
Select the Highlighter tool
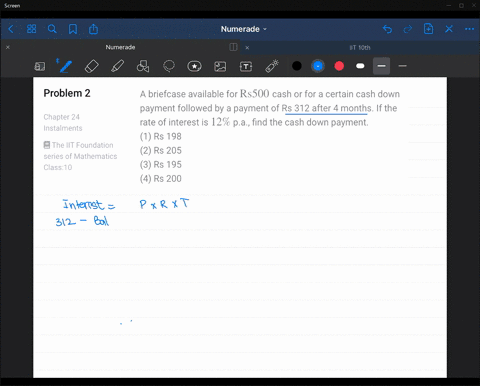click(117, 66)
